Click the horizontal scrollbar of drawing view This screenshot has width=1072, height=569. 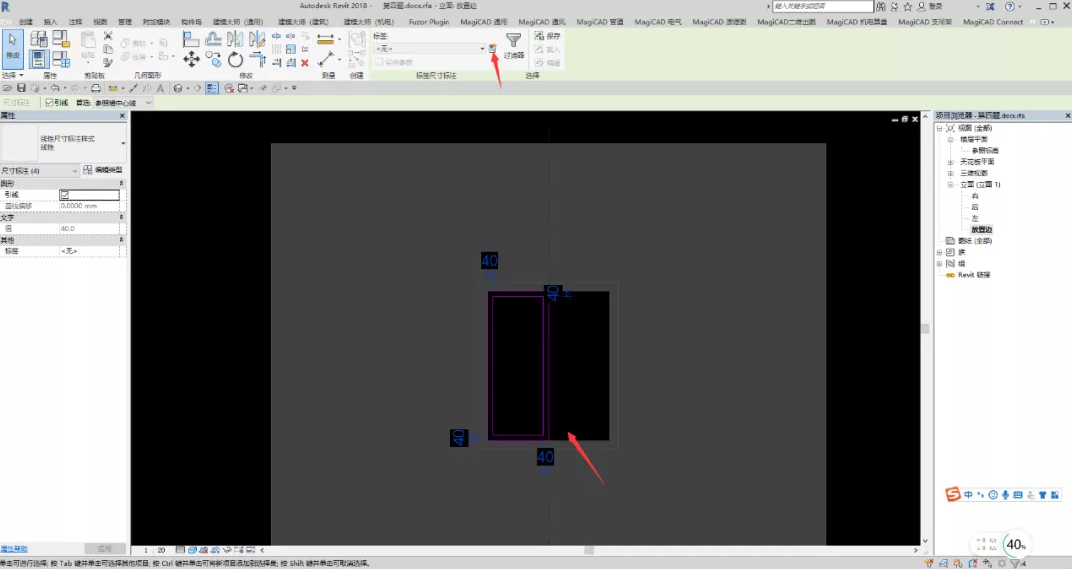(589, 550)
